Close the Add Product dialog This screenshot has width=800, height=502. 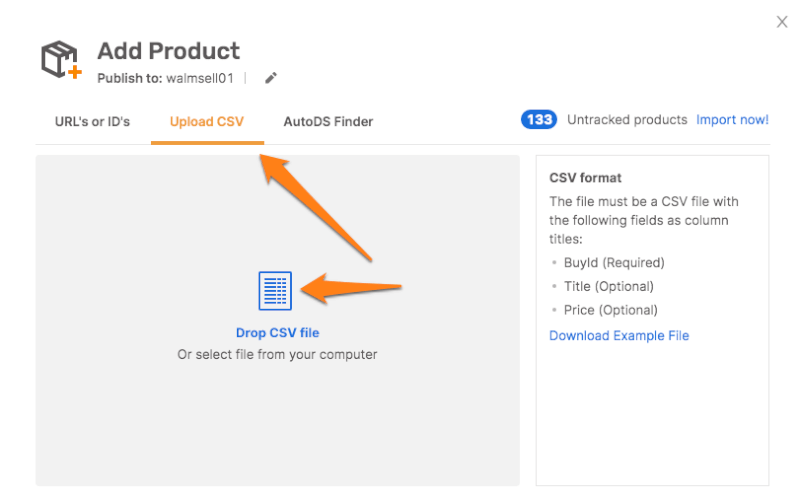pyautogui.click(x=782, y=21)
